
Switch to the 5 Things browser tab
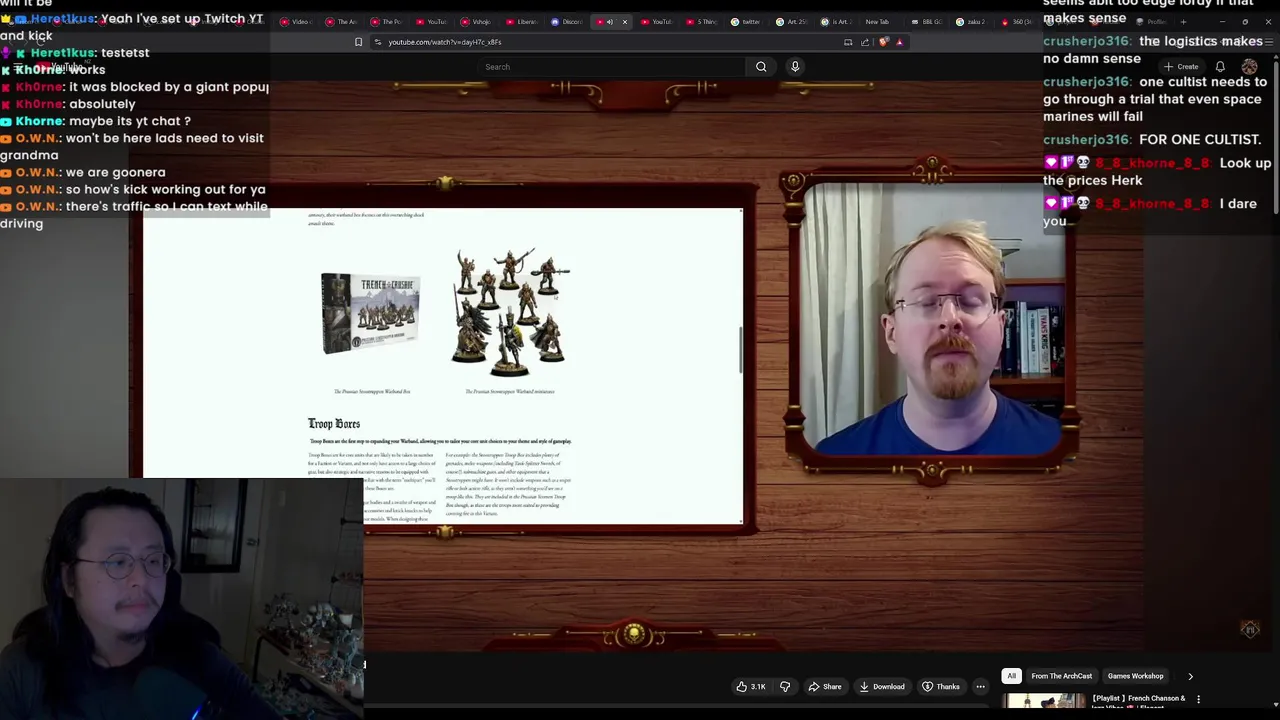point(704,22)
